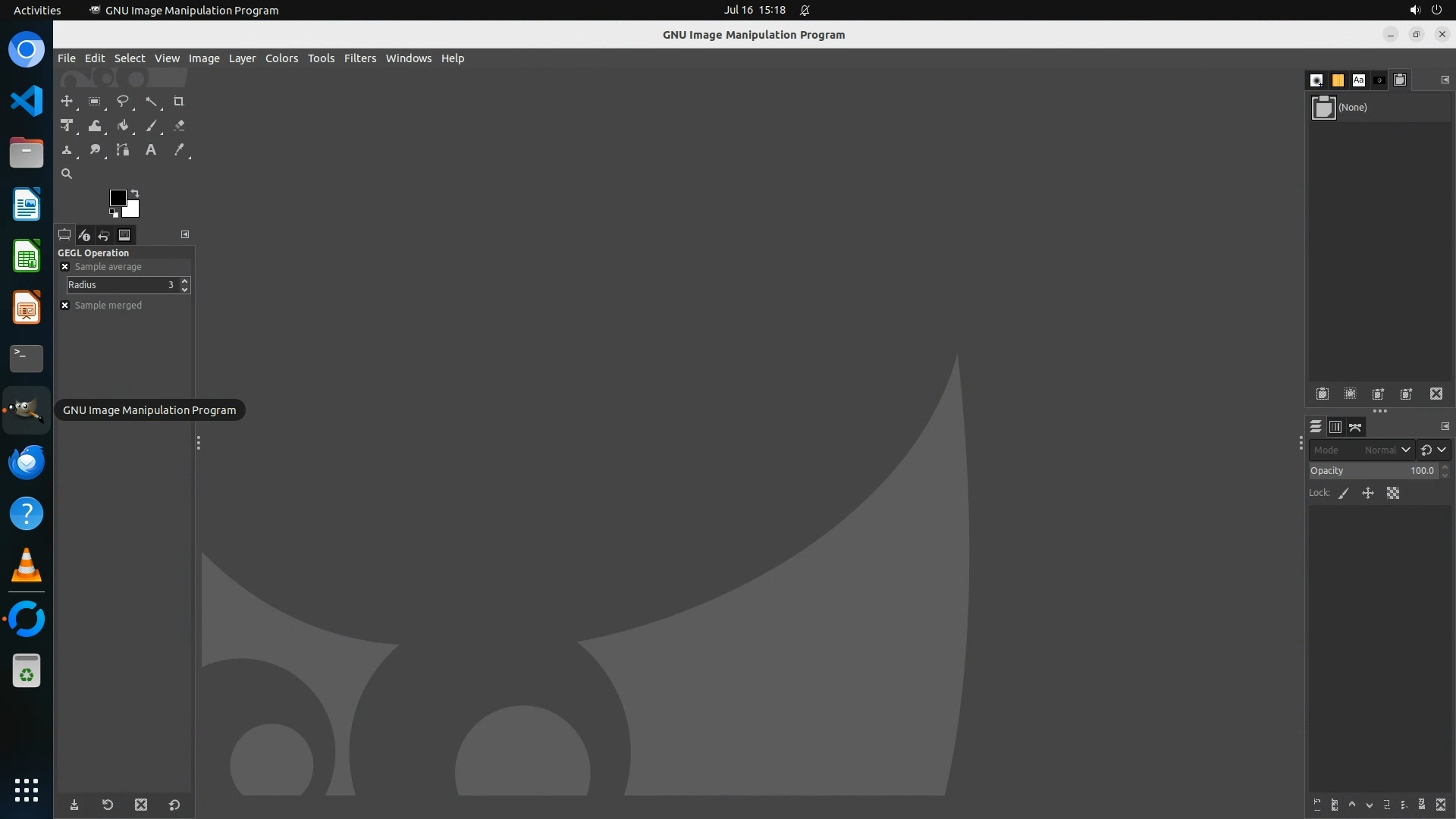
Task: Select the Bucket Fill tool
Action: (x=123, y=126)
